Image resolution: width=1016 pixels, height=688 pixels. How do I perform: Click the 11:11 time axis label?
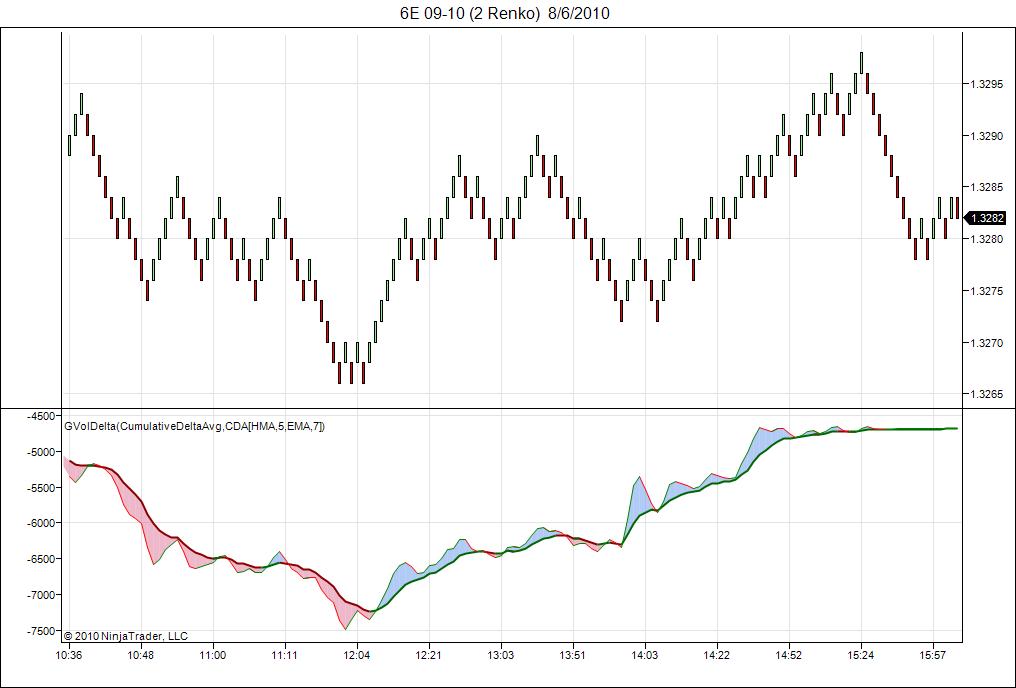point(284,655)
